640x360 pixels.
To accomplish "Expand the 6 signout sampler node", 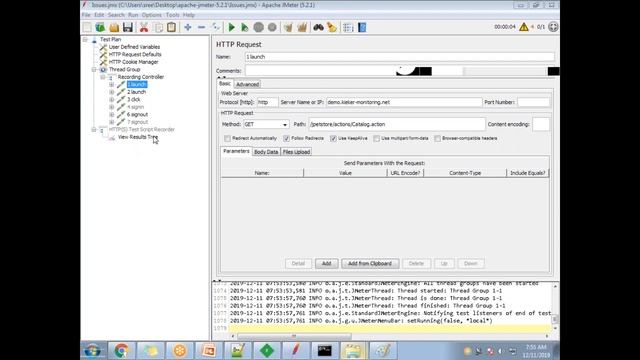I will pyautogui.click(x=111, y=115).
